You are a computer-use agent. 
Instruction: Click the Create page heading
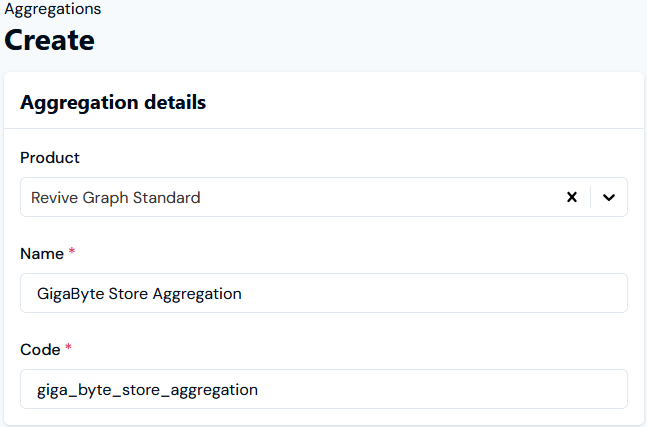tap(50, 40)
